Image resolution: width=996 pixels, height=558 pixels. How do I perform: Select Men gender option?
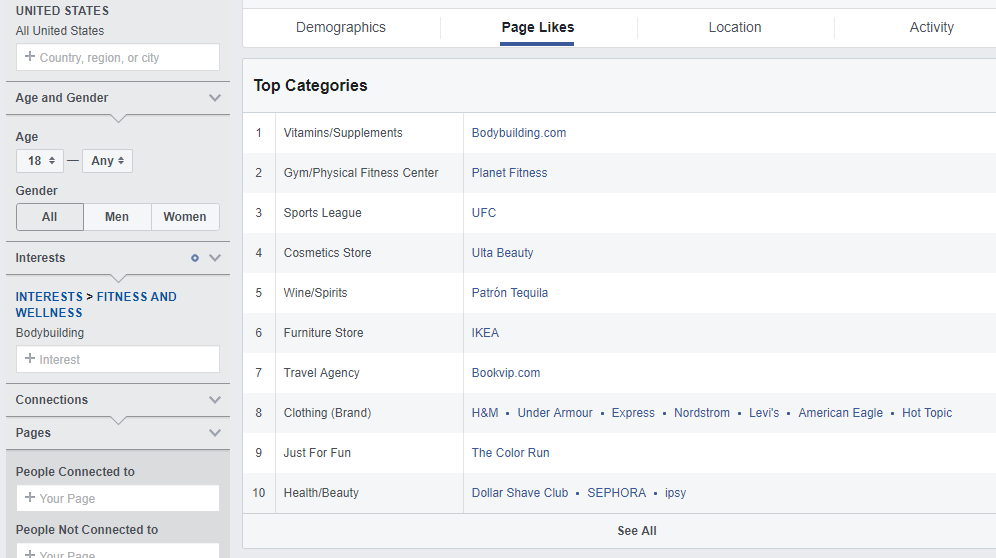click(117, 217)
